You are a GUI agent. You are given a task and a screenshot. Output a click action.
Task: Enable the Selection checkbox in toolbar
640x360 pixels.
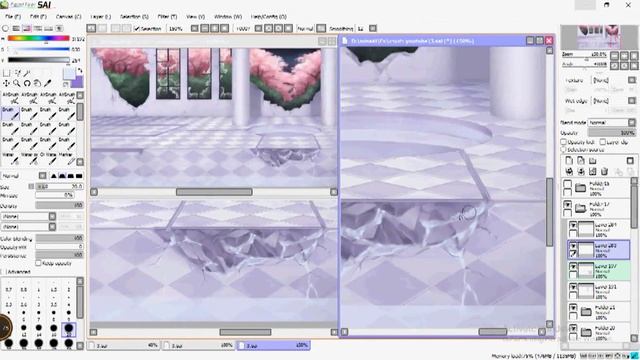click(x=137, y=29)
